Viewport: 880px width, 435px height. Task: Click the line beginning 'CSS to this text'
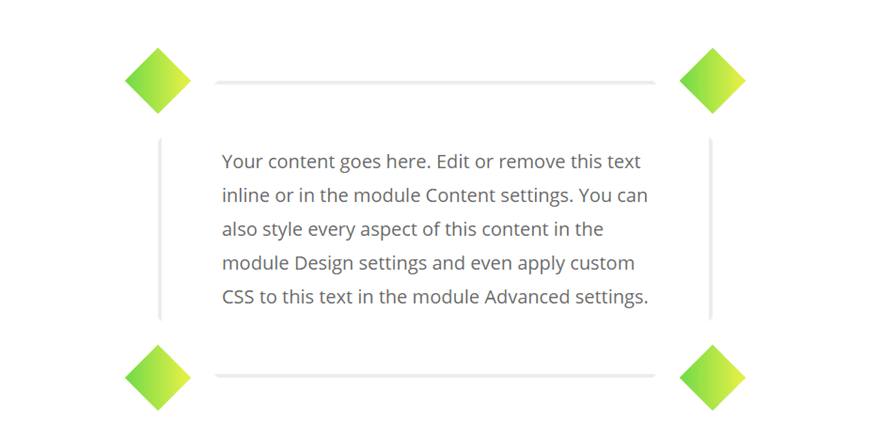click(435, 297)
